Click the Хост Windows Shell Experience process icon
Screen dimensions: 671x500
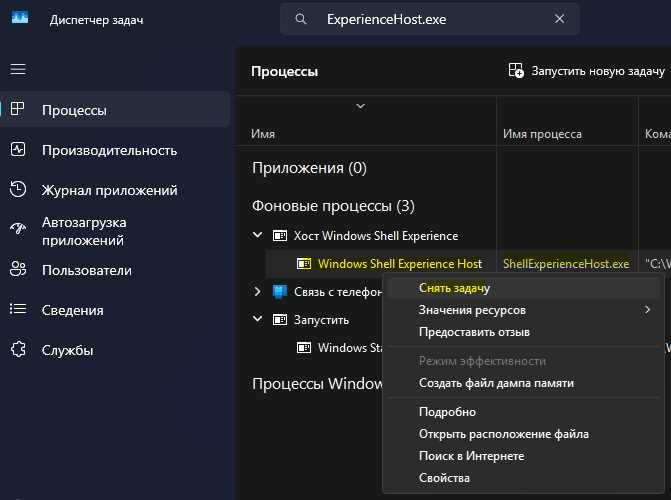280,235
